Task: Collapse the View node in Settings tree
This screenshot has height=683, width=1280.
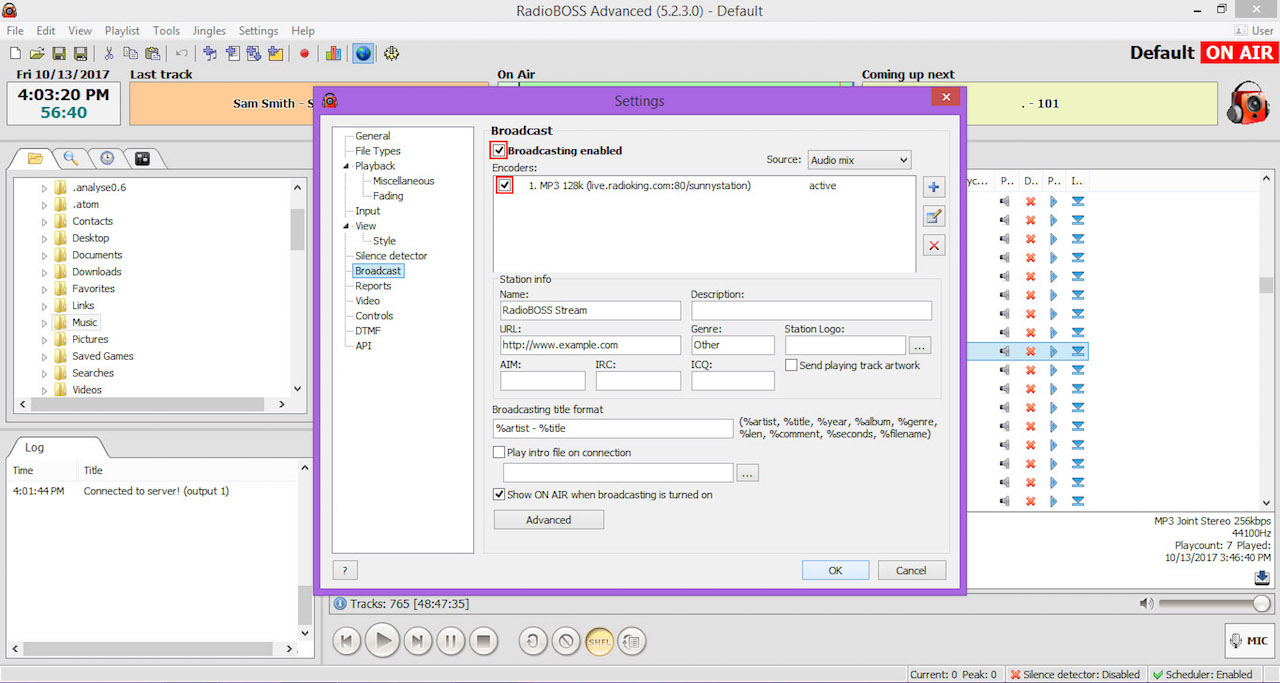Action: (346, 226)
